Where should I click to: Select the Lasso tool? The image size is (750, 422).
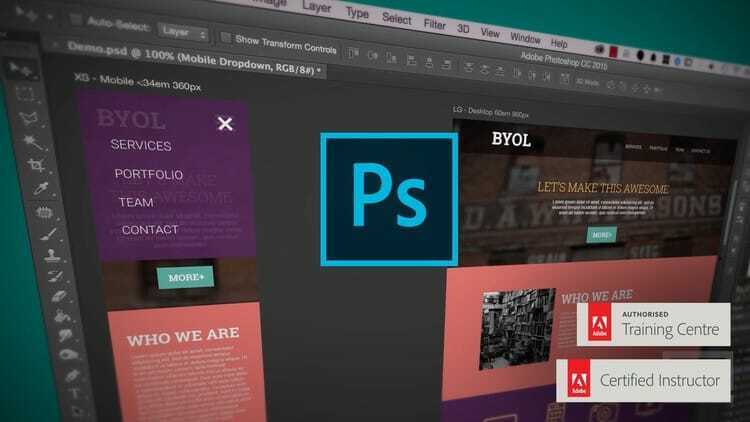[29, 118]
